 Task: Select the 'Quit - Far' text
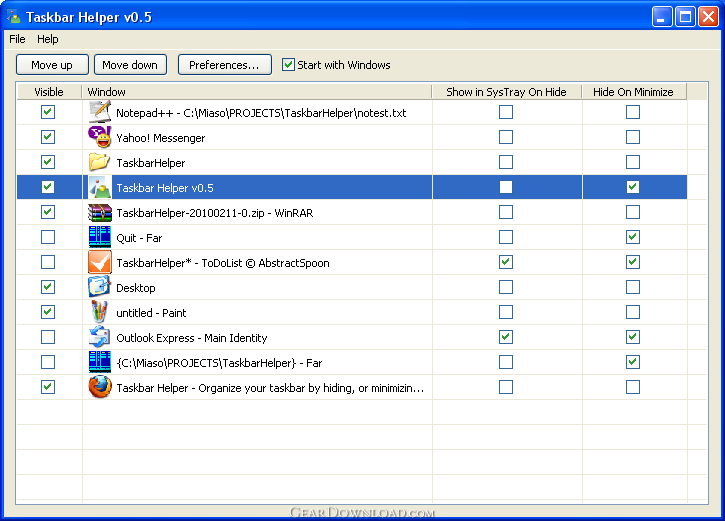coord(139,238)
